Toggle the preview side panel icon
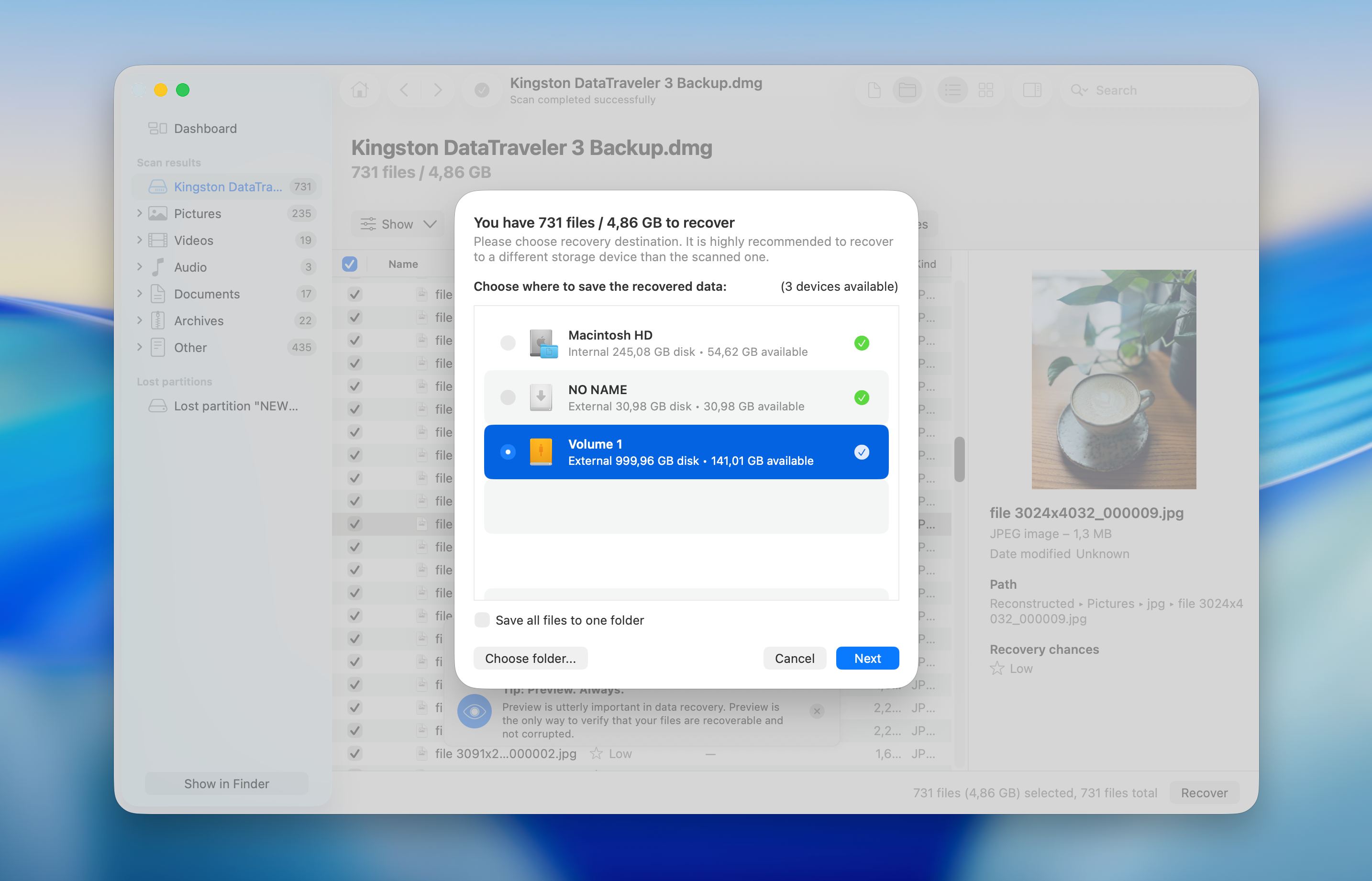 1031,90
